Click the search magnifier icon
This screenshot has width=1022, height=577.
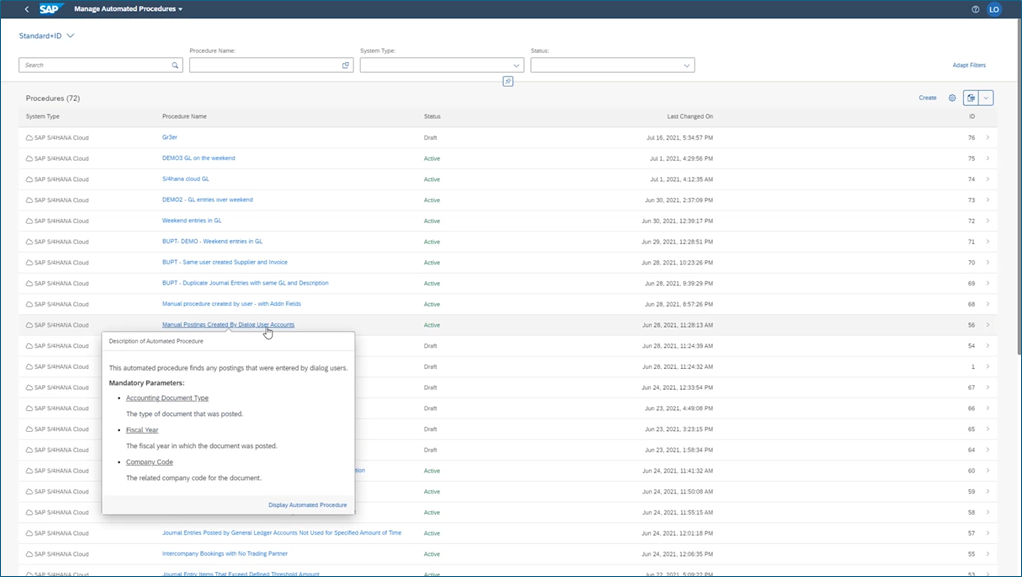coord(175,65)
